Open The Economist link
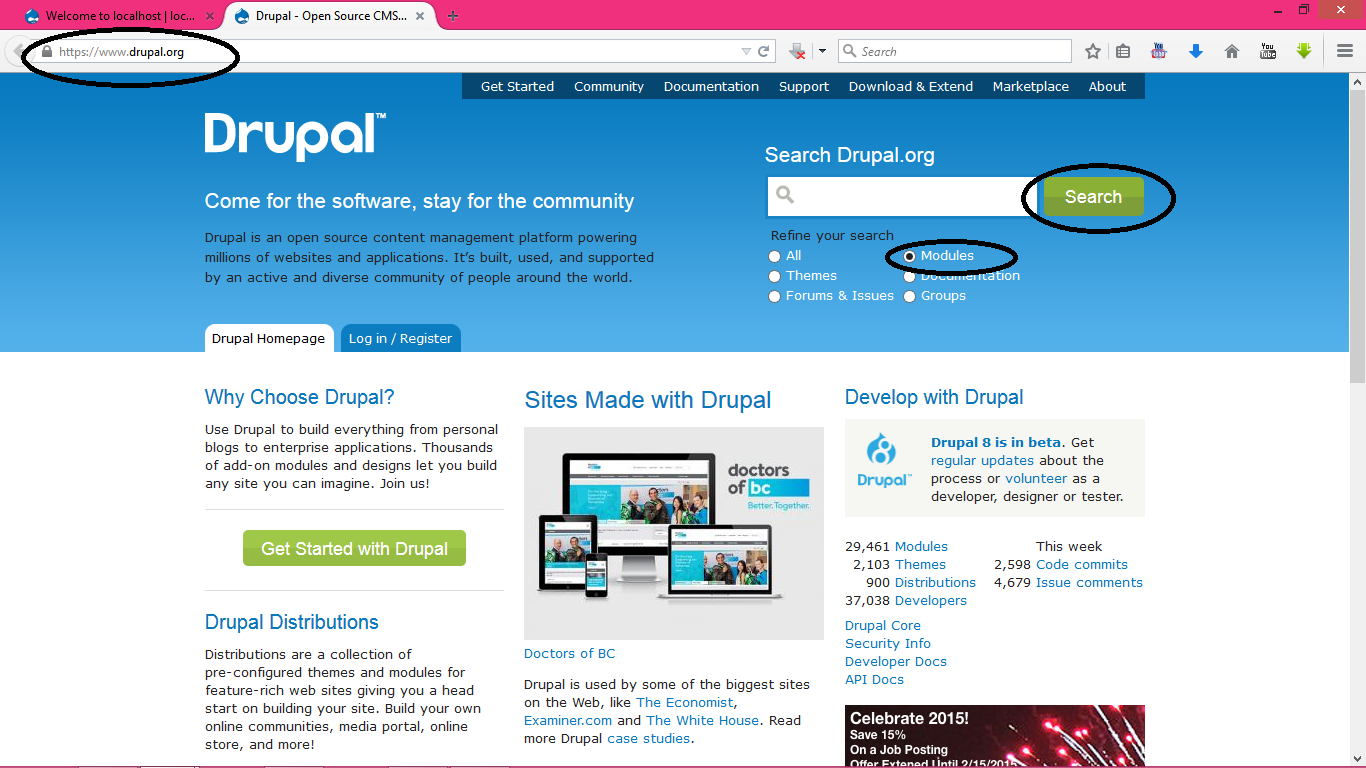 point(685,702)
